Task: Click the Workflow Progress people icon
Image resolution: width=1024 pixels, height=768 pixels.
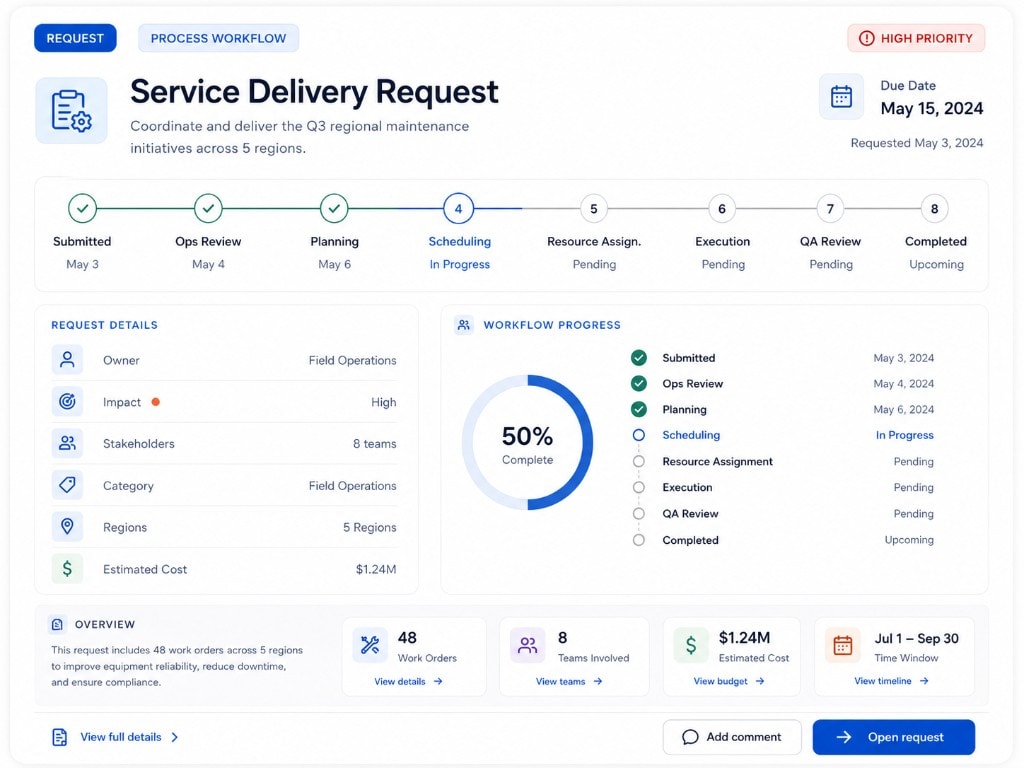Action: point(464,325)
